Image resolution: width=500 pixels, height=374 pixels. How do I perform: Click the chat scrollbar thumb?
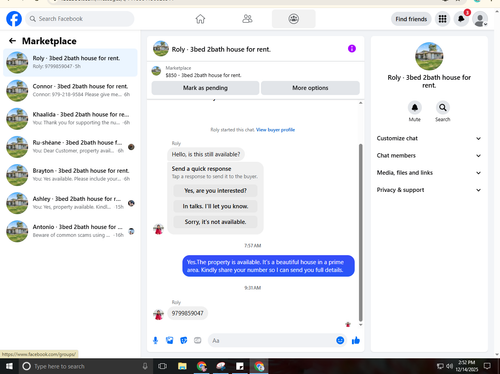tap(360, 232)
